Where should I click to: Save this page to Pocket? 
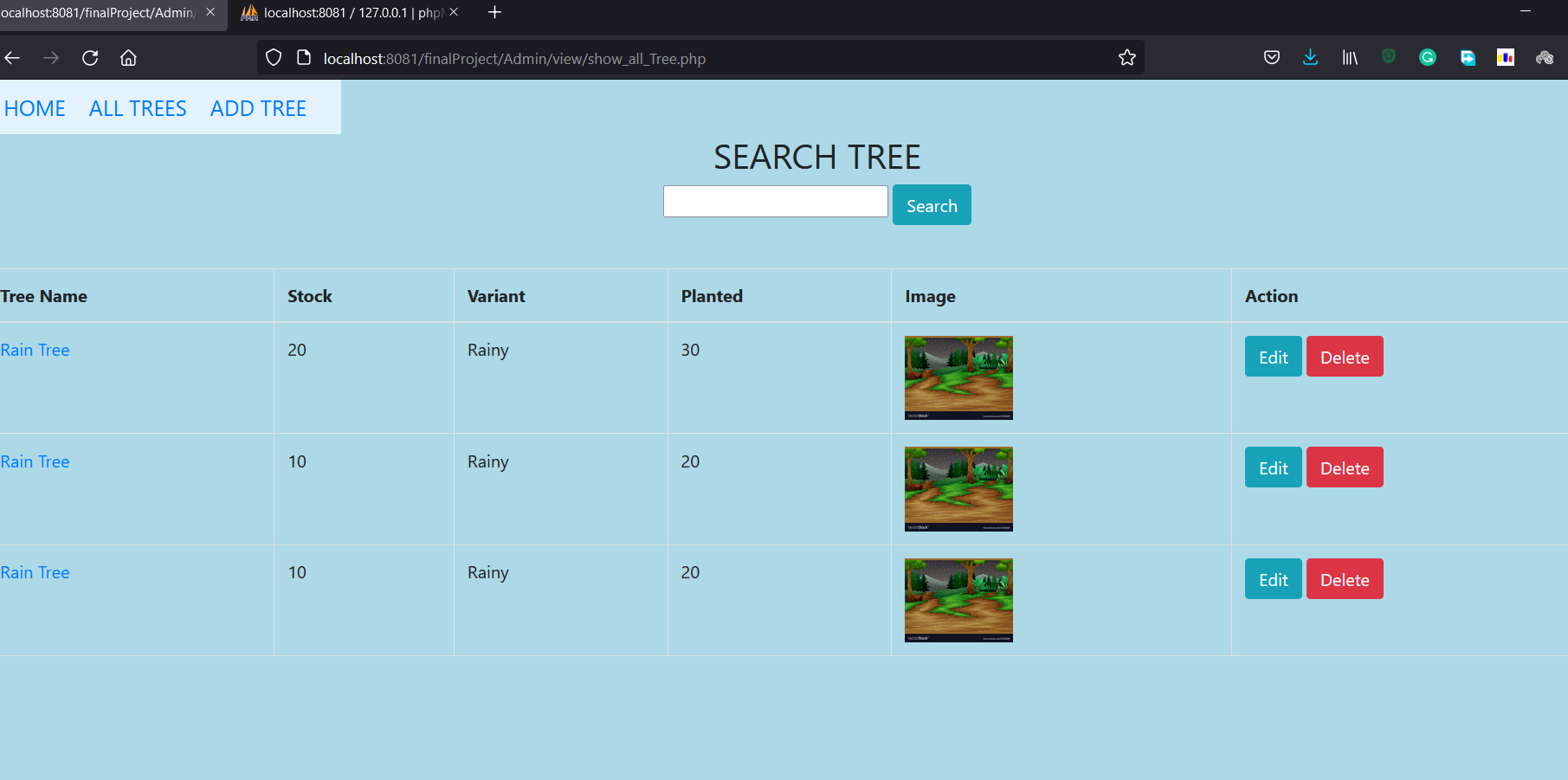[1272, 57]
